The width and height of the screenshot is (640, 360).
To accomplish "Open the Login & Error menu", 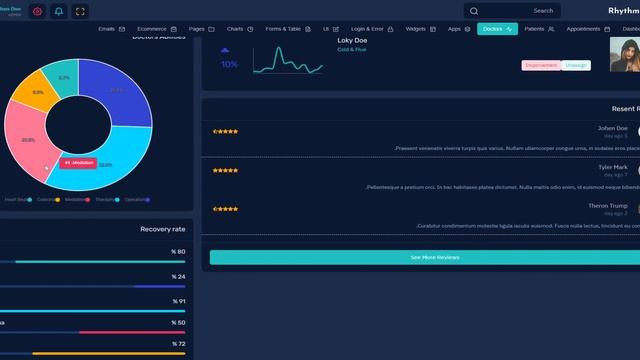I will coord(372,29).
